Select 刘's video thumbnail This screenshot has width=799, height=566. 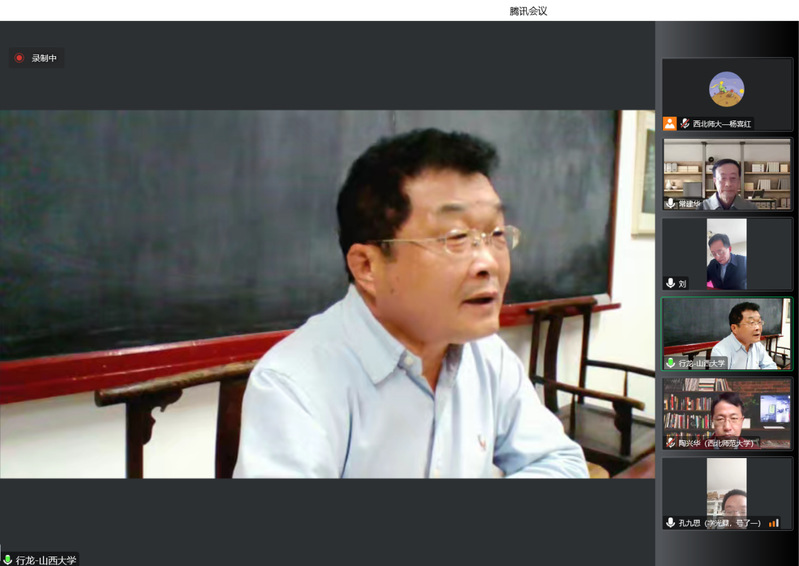tap(727, 252)
